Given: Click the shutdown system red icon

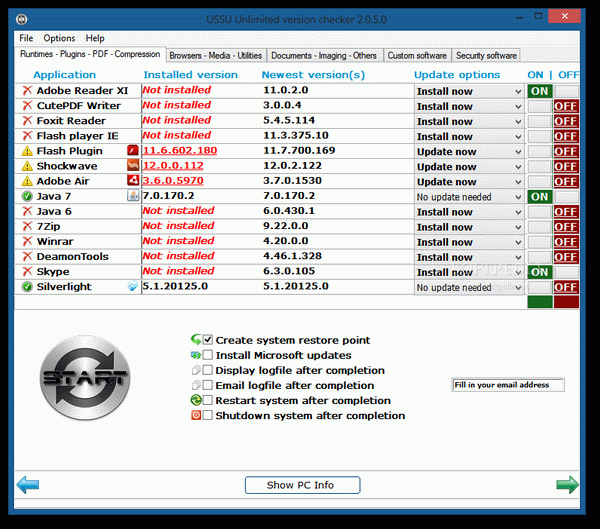Looking at the screenshot, I should coord(196,415).
